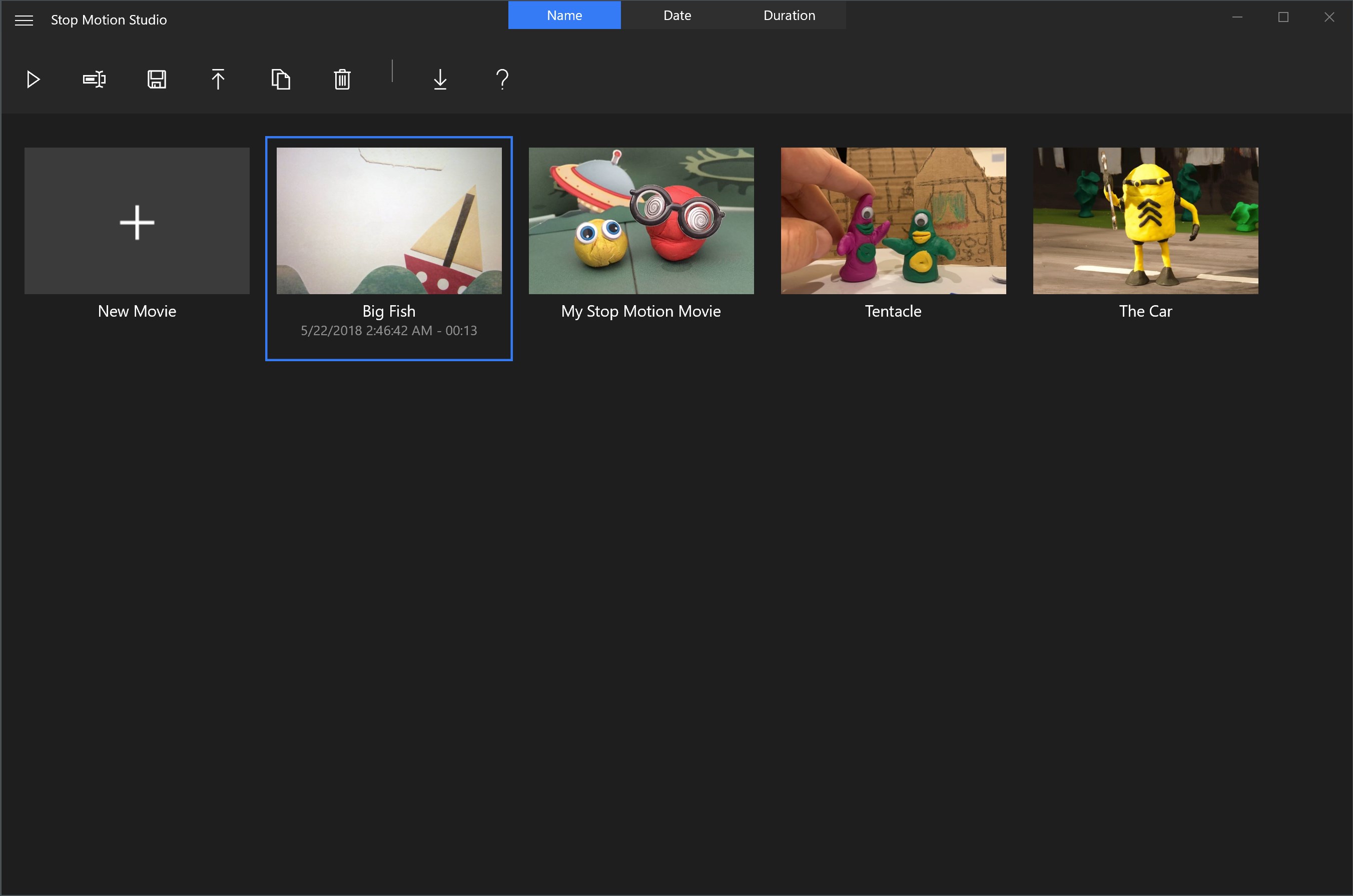Click the export upload arrow icon
This screenshot has height=896, width=1353.
click(218, 80)
